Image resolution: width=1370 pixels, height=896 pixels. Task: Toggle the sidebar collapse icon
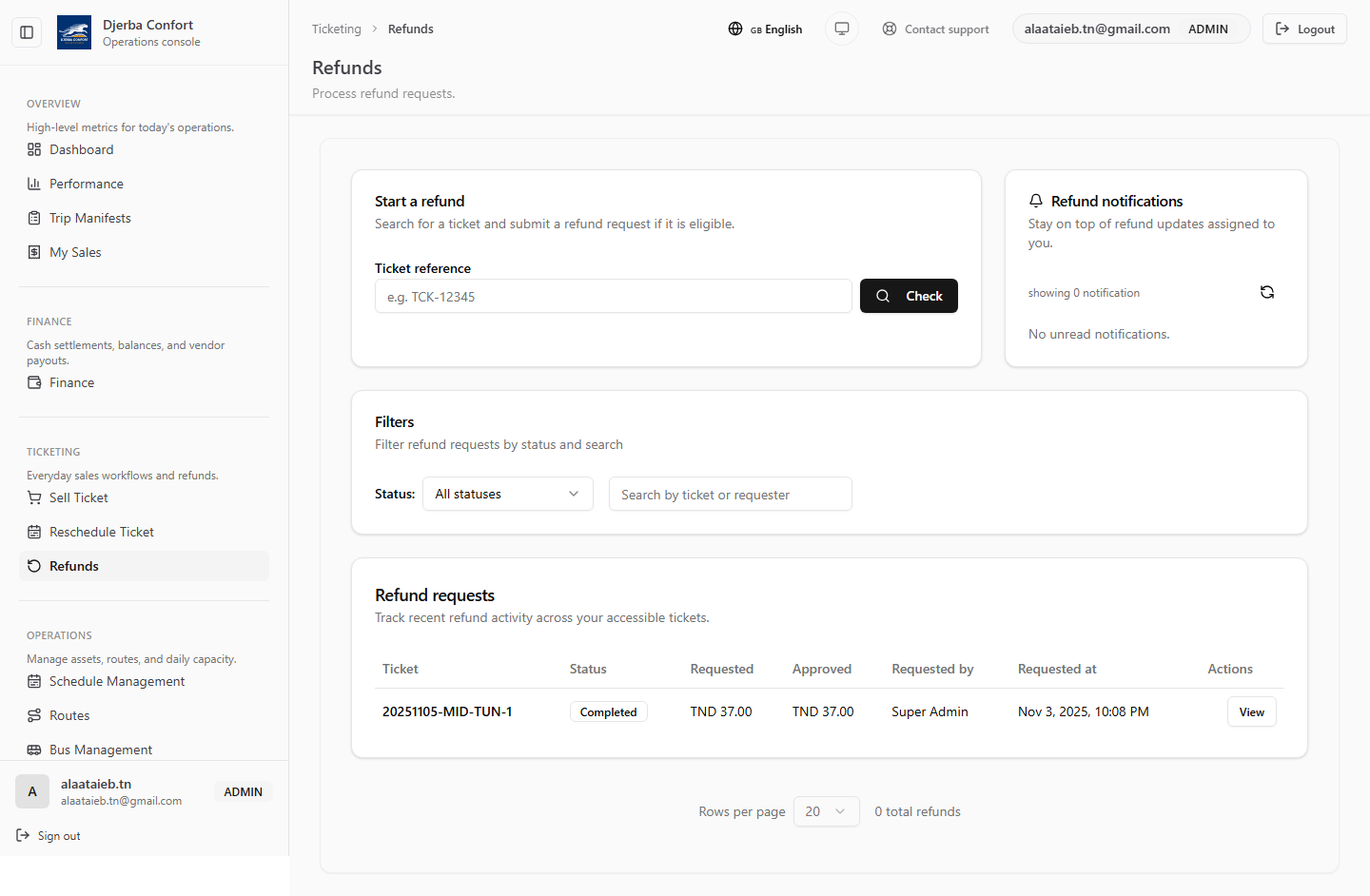click(x=27, y=32)
